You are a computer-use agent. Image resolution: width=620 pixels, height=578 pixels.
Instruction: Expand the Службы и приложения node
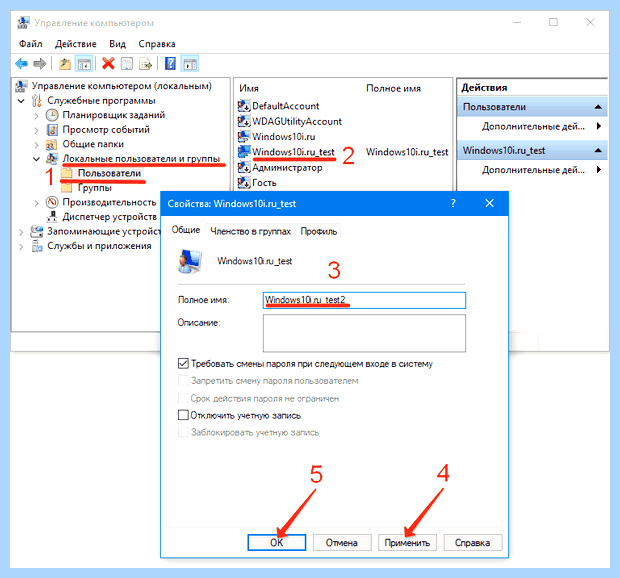21,246
